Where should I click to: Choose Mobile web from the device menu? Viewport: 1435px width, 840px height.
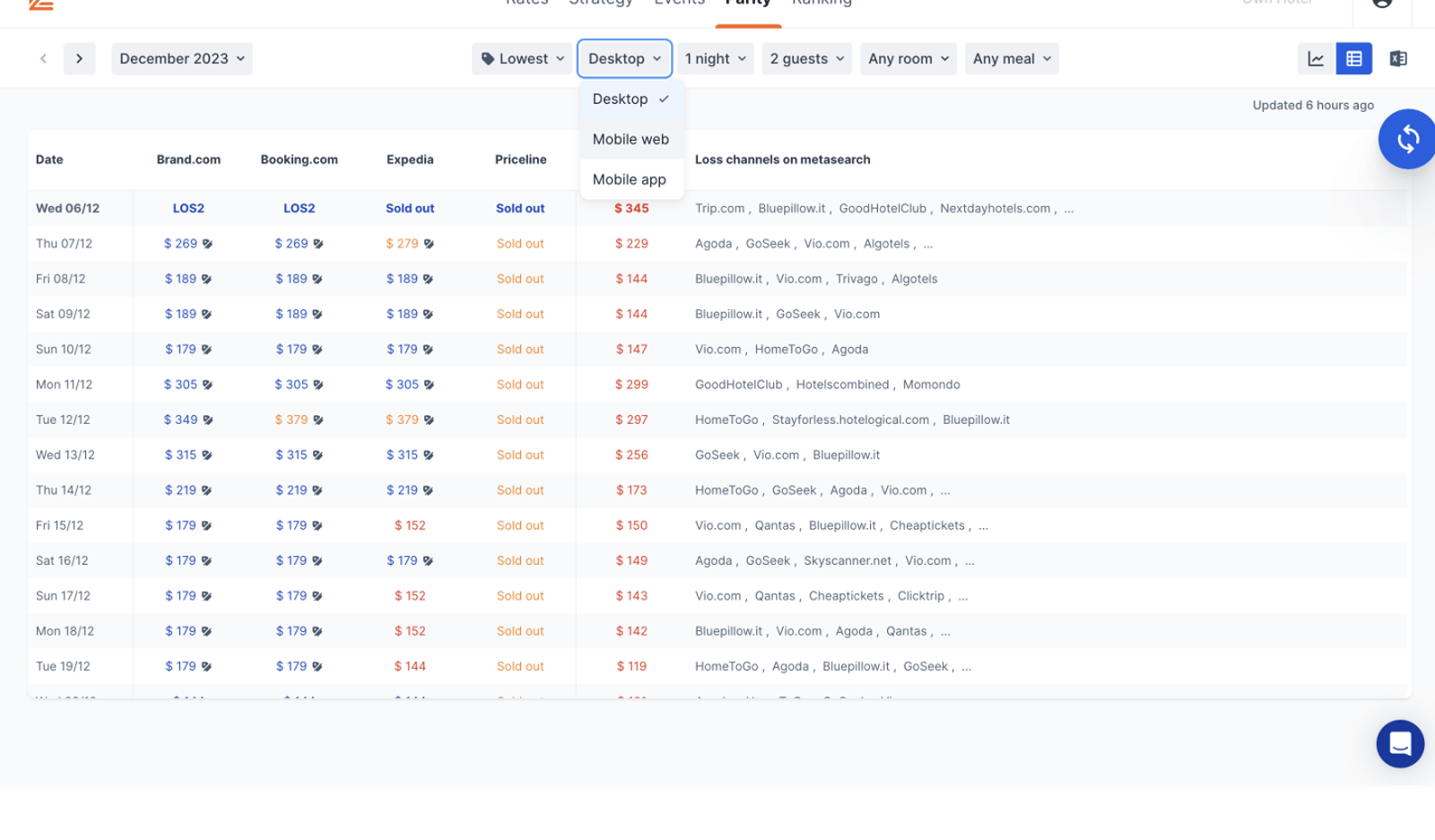(x=631, y=140)
